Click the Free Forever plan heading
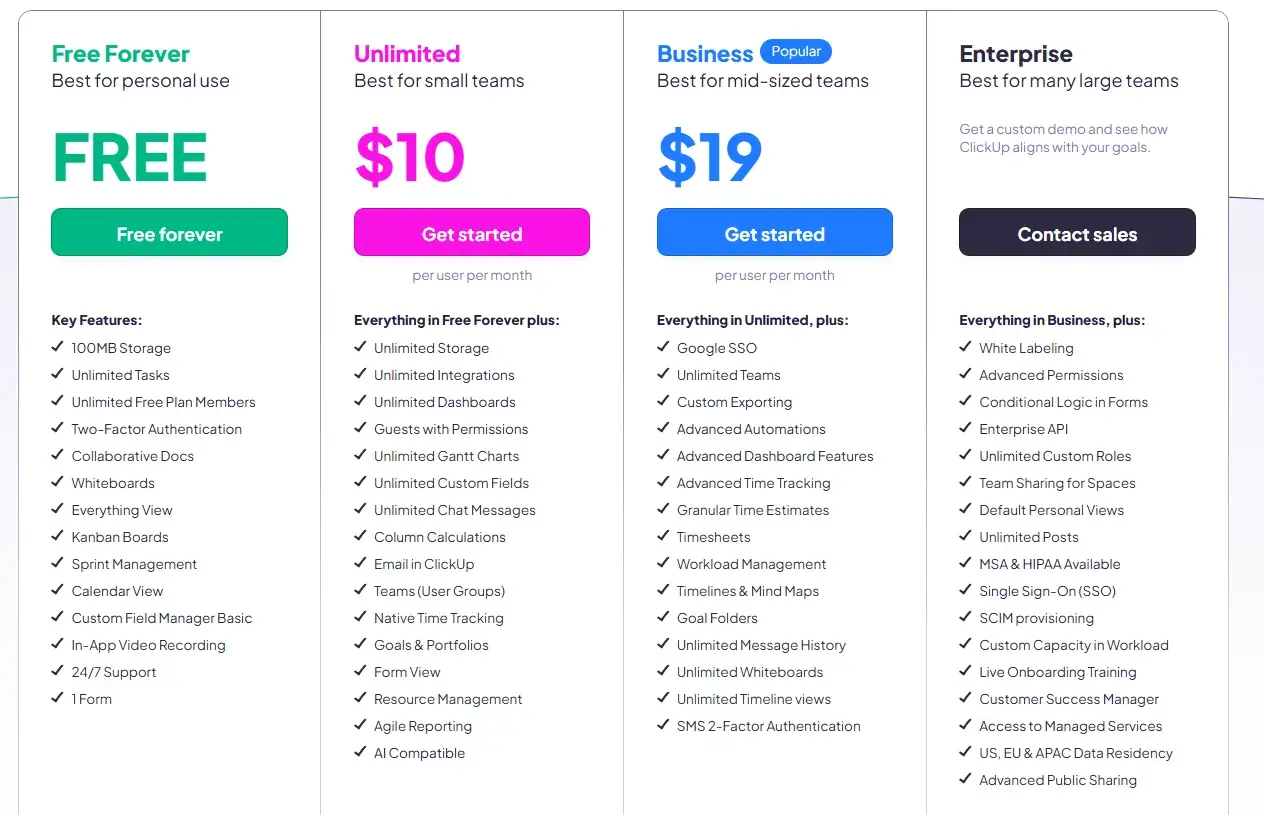The height and width of the screenshot is (815, 1264). pyautogui.click(x=120, y=53)
